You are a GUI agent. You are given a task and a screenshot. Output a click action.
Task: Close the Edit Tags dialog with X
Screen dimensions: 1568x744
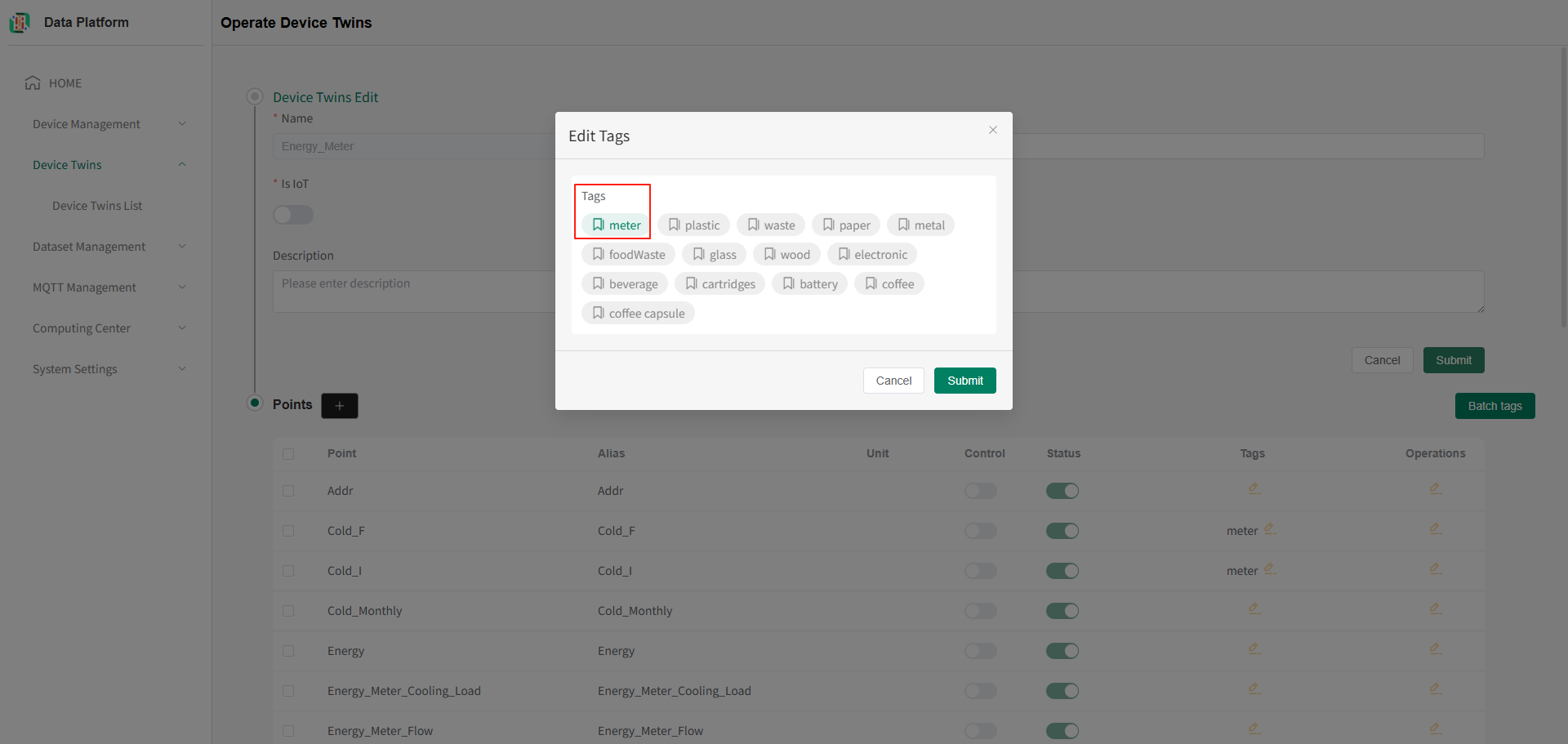993,130
